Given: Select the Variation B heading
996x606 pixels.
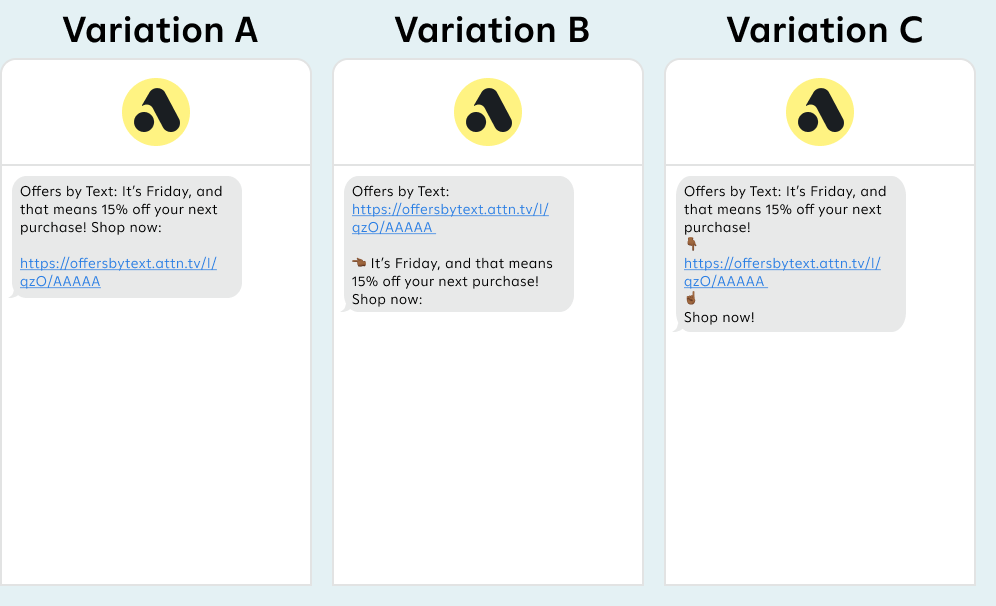Looking at the screenshot, I should (x=492, y=30).
